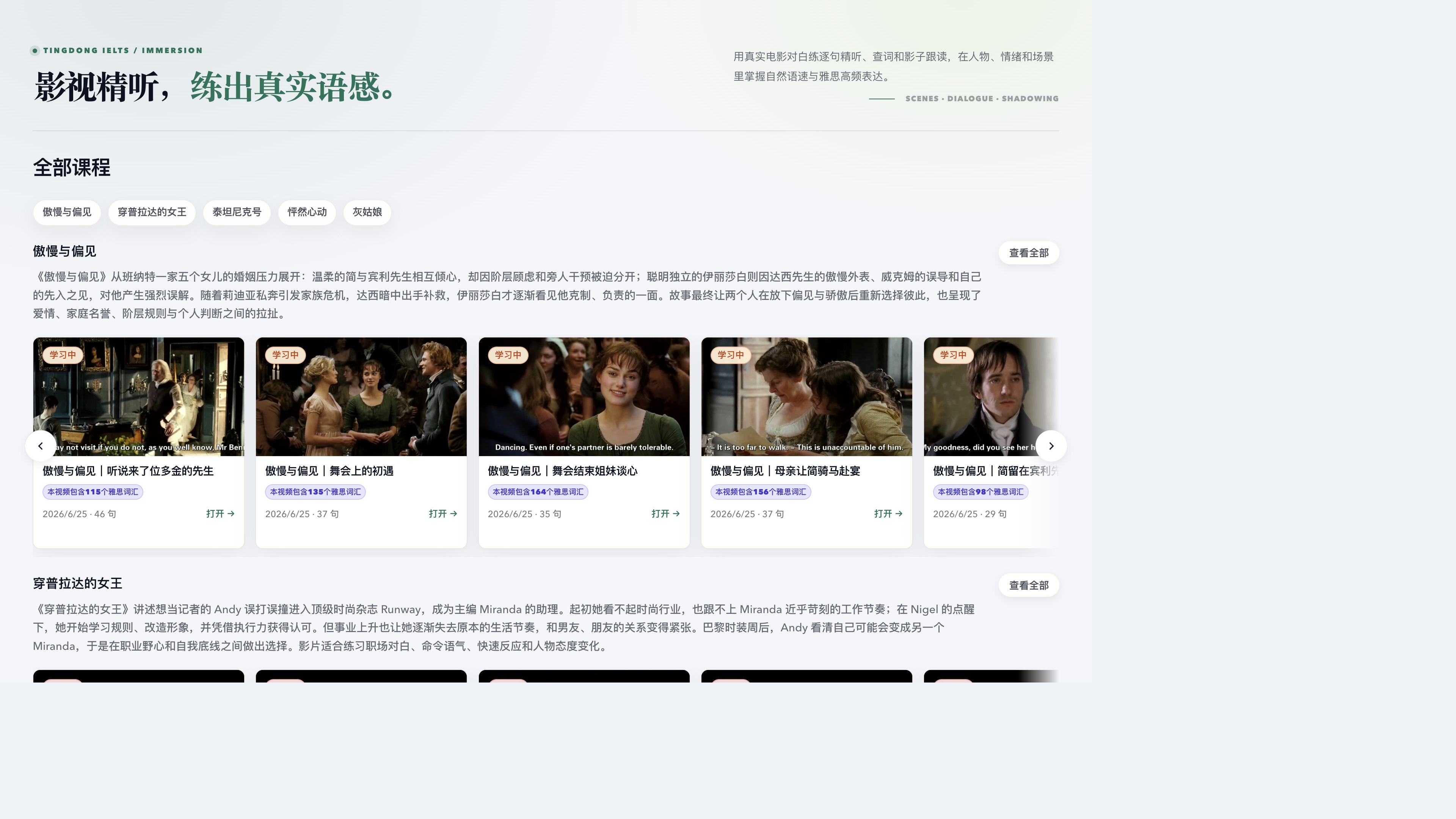This screenshot has width=1456, height=819.
Task: Click 查看全部 for 傲慢与偏见 section
Action: (x=1029, y=253)
